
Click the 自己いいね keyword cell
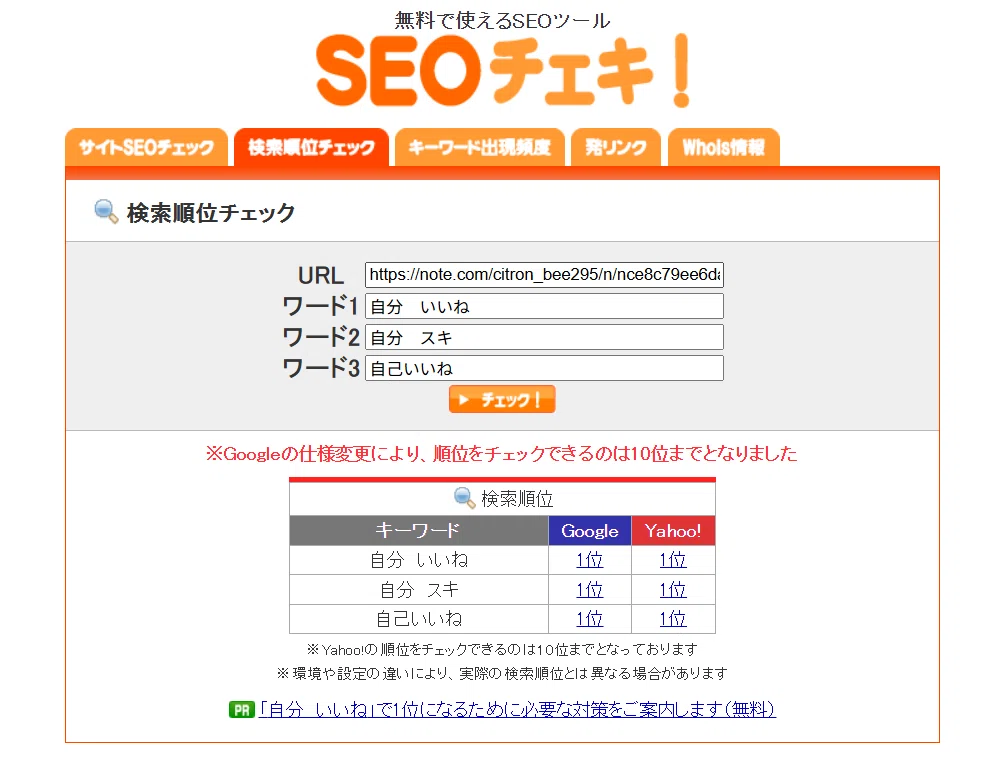[x=419, y=619]
